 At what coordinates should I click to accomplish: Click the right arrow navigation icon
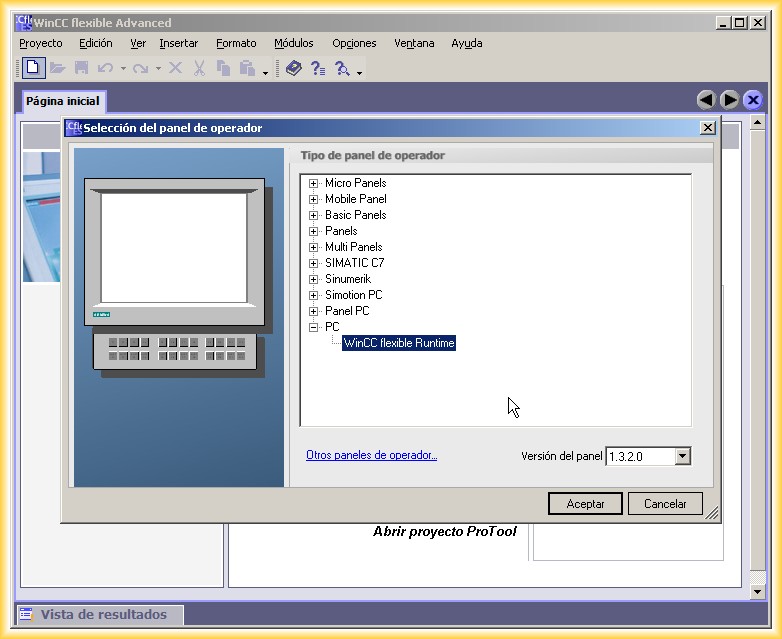click(x=730, y=100)
